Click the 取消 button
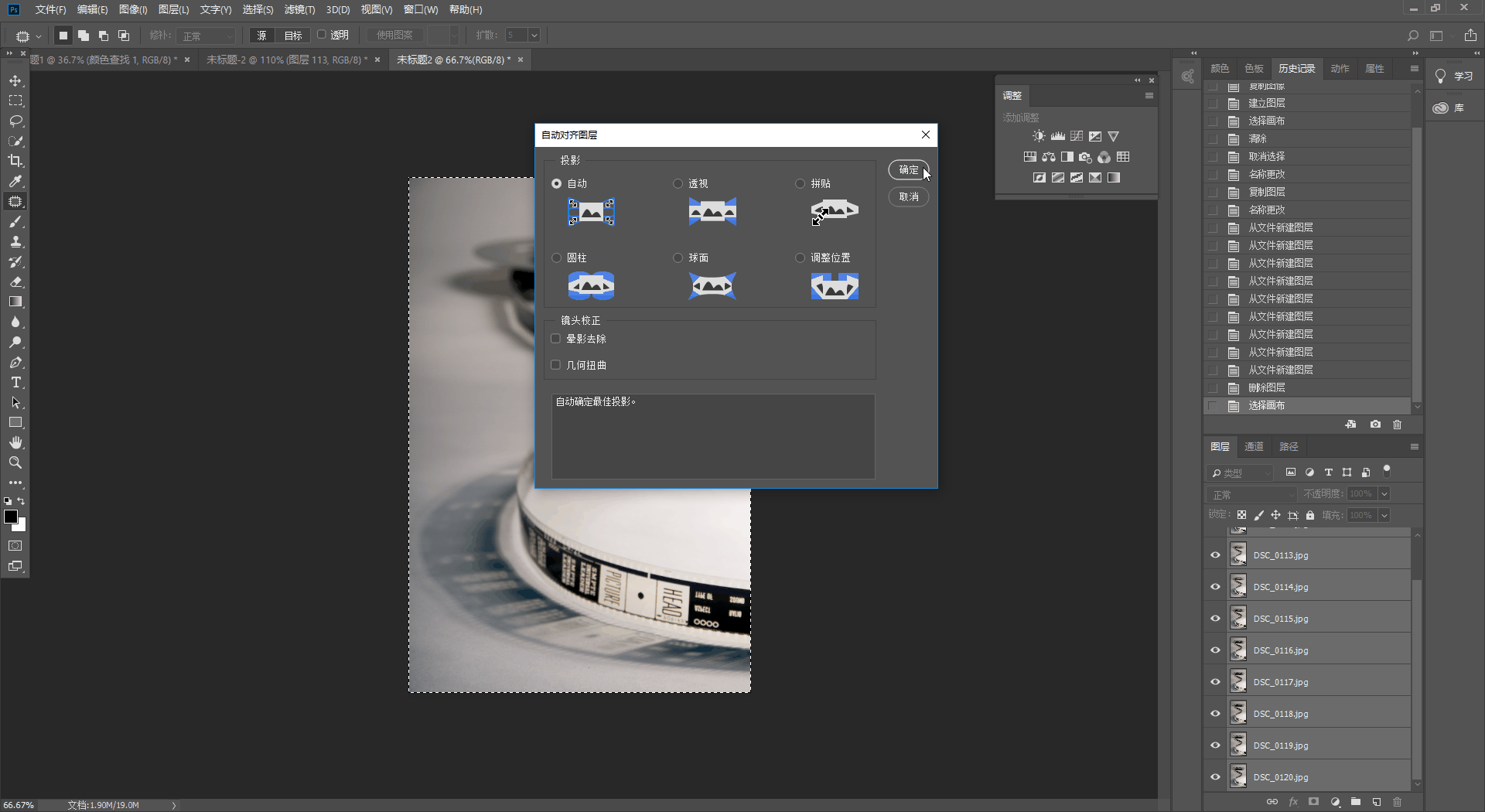The height and width of the screenshot is (812, 1485). [x=908, y=197]
